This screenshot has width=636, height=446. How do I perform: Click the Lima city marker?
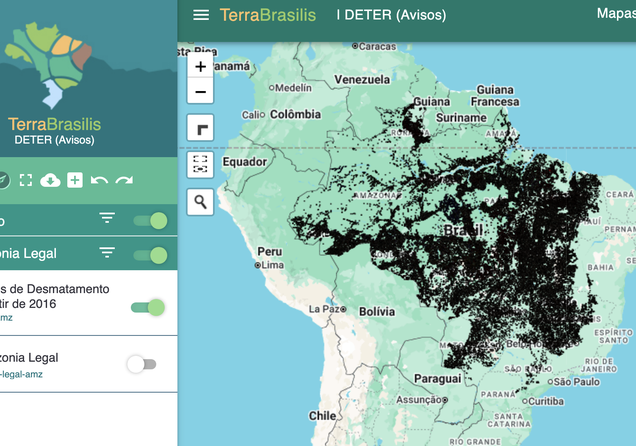[257, 266]
